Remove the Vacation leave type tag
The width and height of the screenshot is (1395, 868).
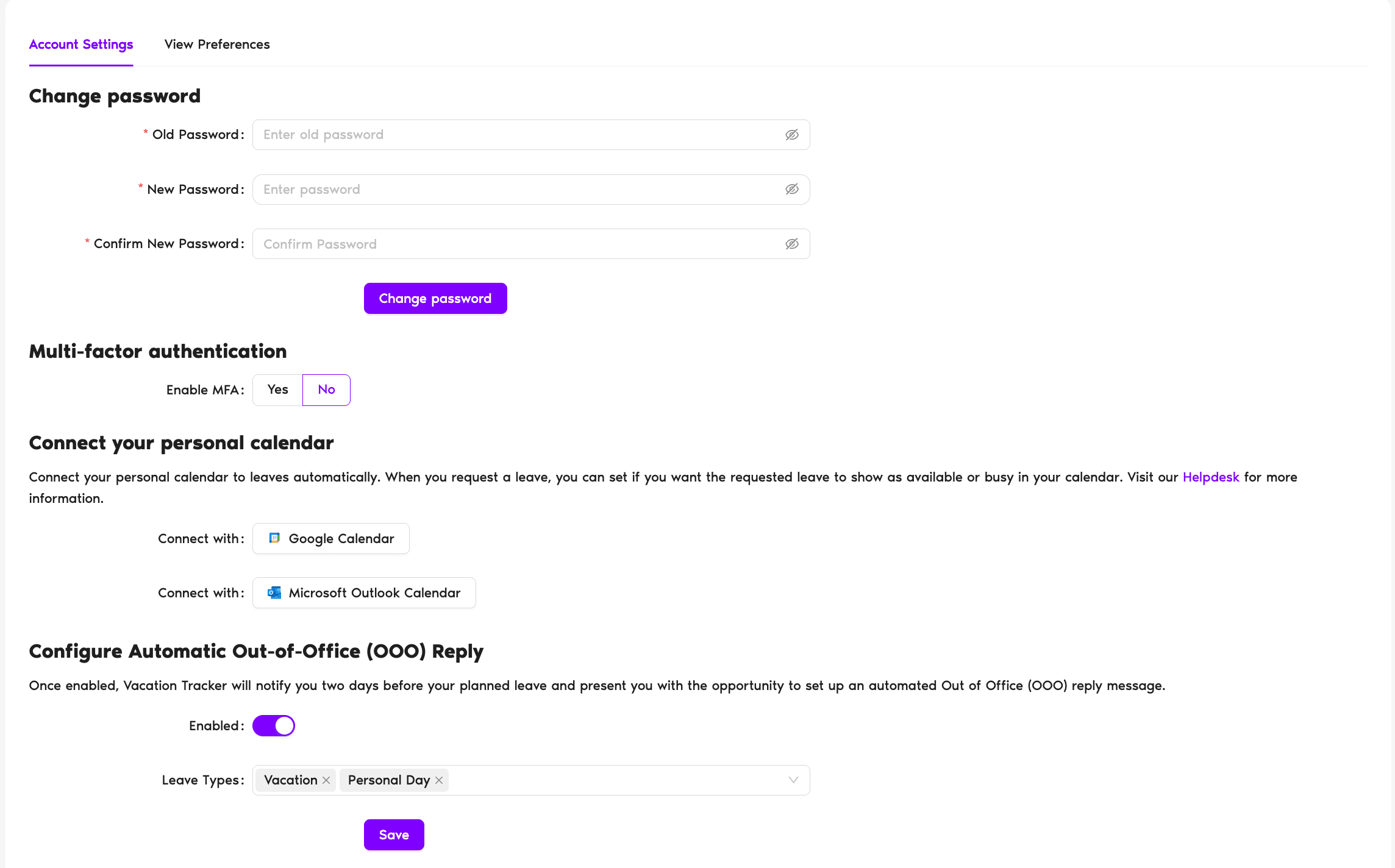tap(326, 780)
